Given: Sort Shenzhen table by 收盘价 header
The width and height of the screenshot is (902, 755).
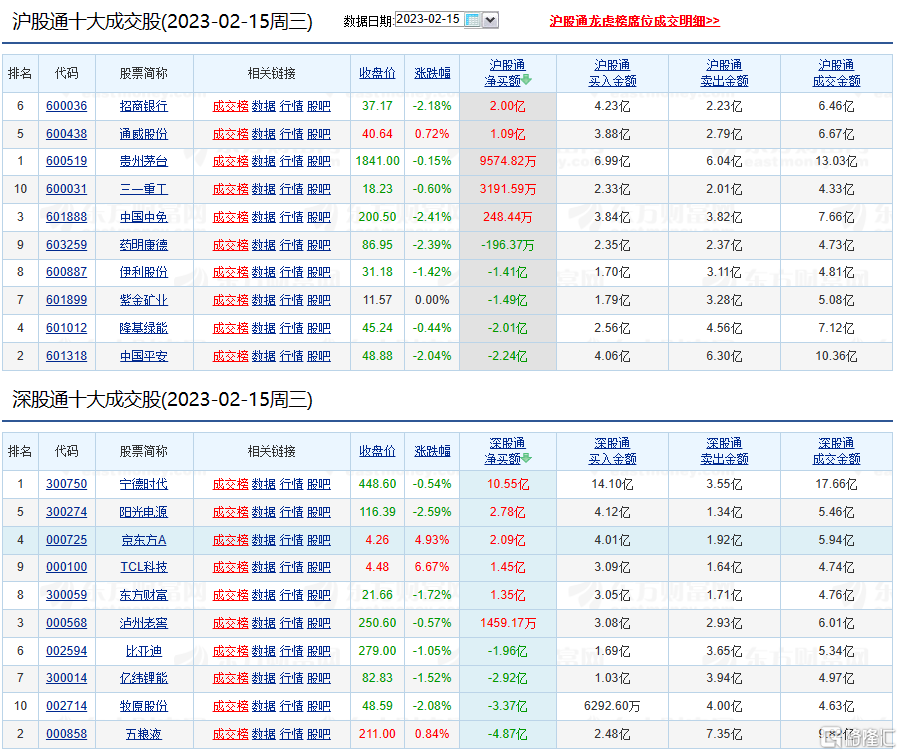Looking at the screenshot, I should click(377, 451).
